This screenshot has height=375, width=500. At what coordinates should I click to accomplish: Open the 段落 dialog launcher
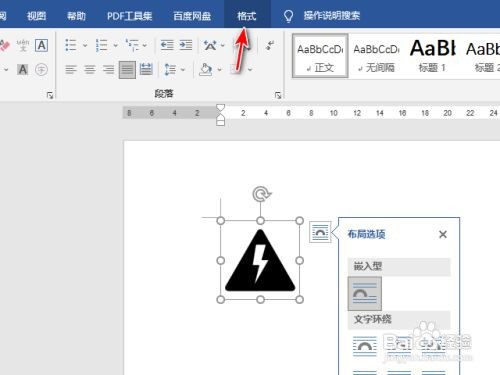click(278, 96)
